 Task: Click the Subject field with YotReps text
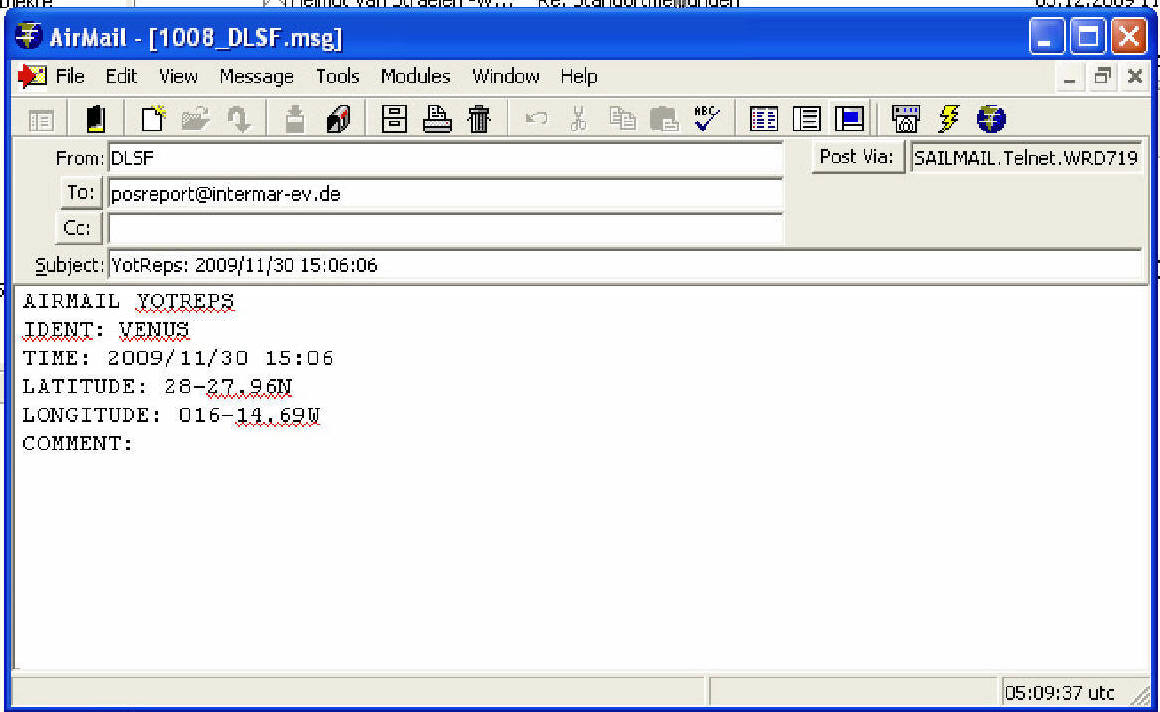coord(624,265)
